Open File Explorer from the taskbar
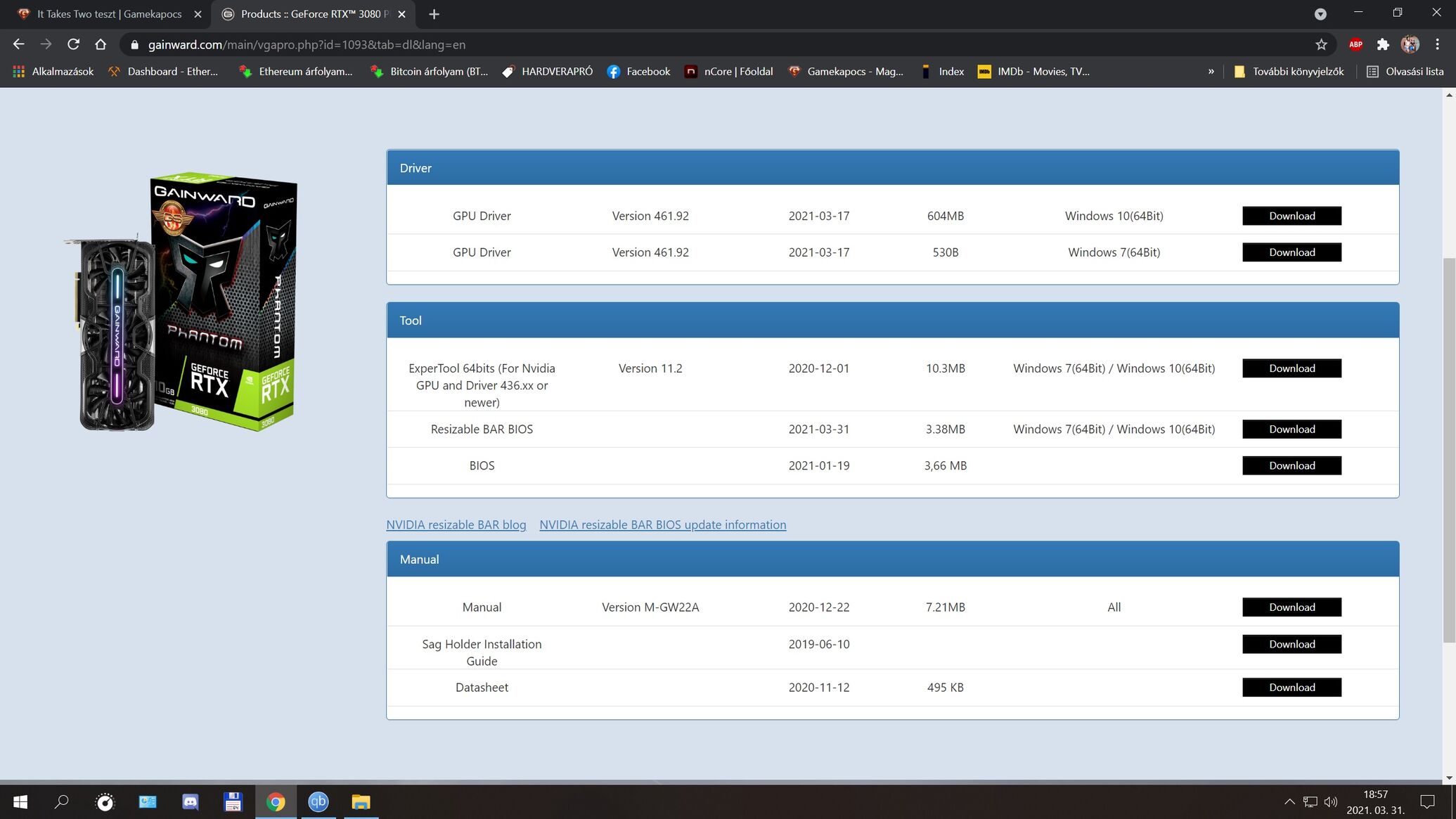The image size is (1456, 819). [x=361, y=801]
